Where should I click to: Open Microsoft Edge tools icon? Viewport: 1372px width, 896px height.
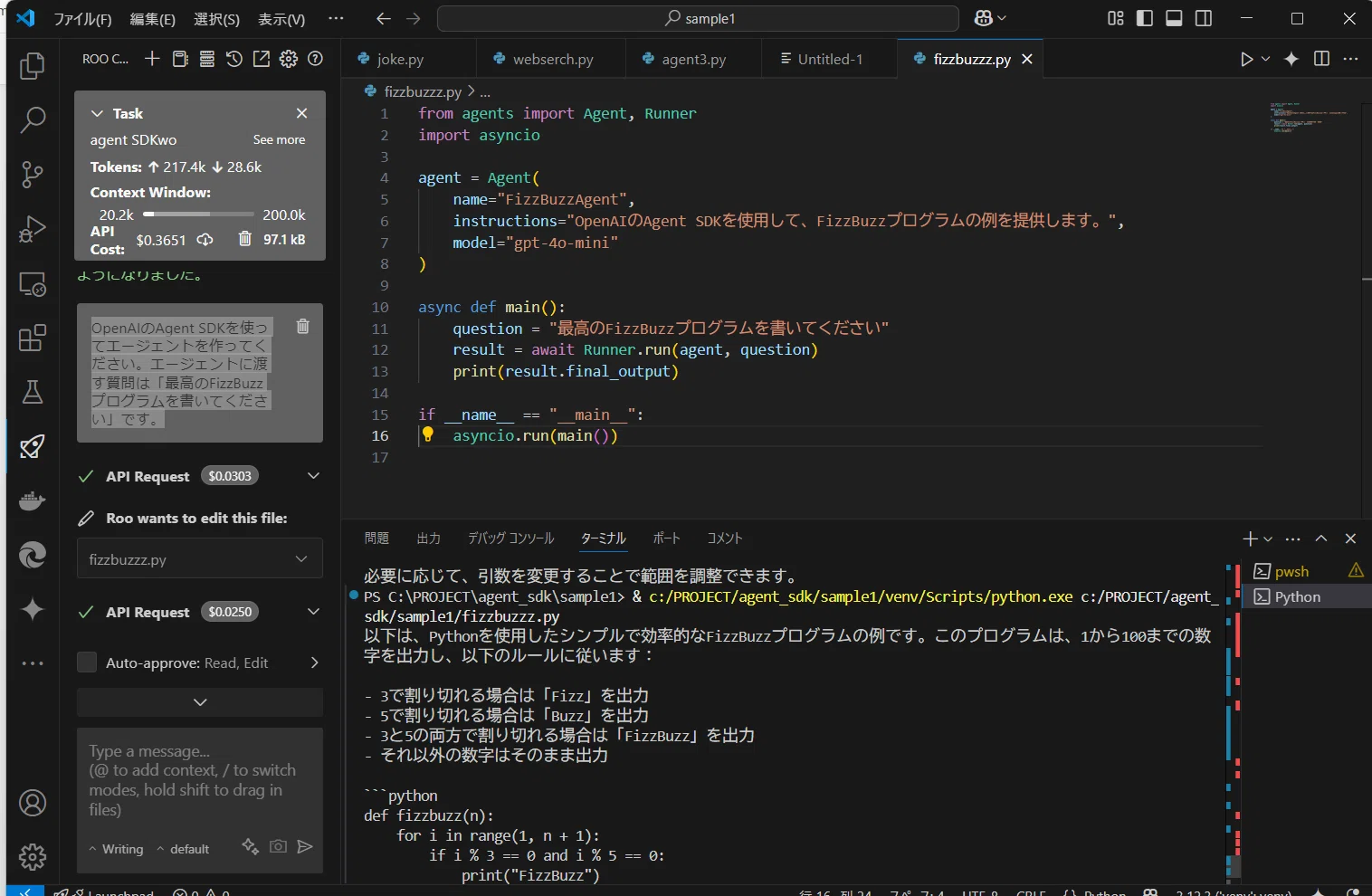[33, 555]
